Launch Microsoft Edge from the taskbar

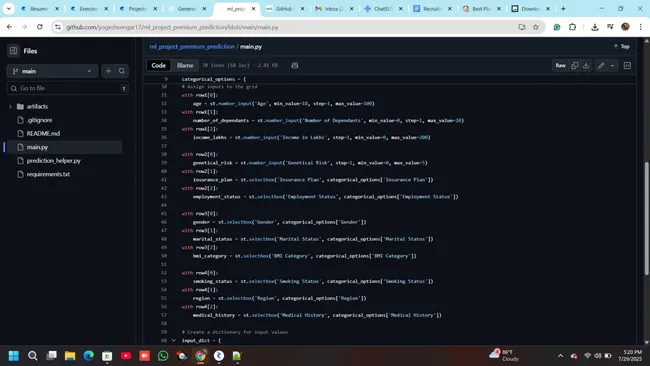coord(88,356)
